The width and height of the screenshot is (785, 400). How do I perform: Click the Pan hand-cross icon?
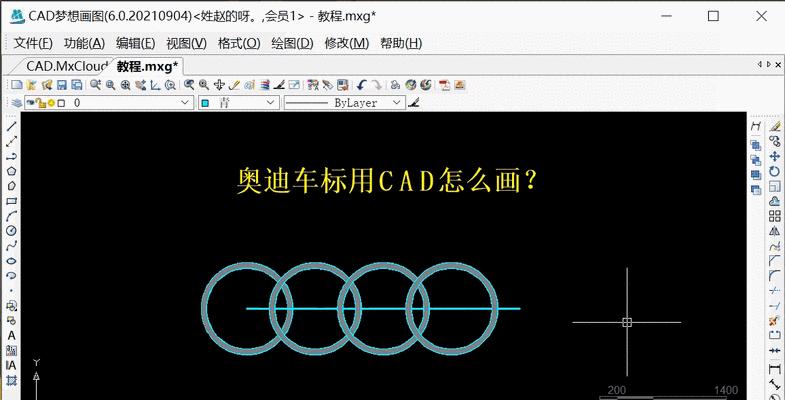[219, 85]
